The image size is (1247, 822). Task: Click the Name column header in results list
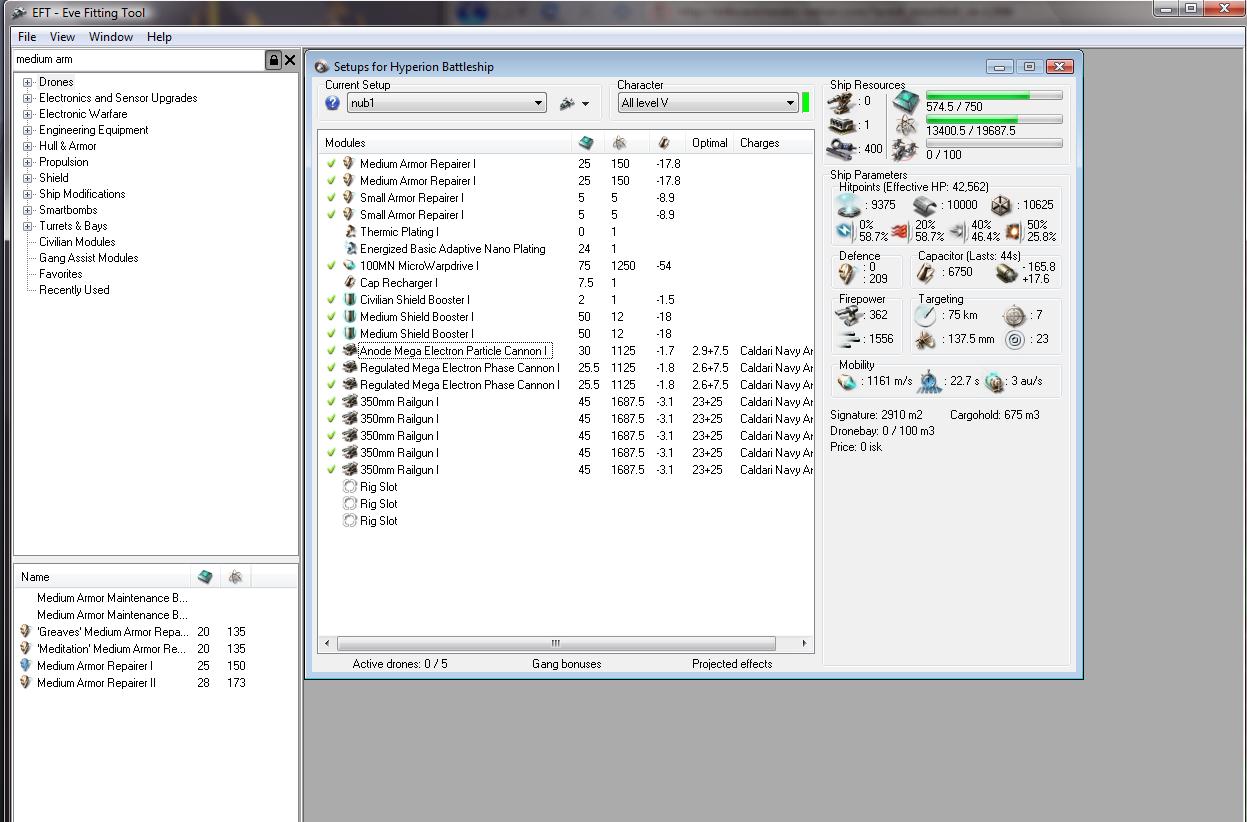(x=102, y=577)
